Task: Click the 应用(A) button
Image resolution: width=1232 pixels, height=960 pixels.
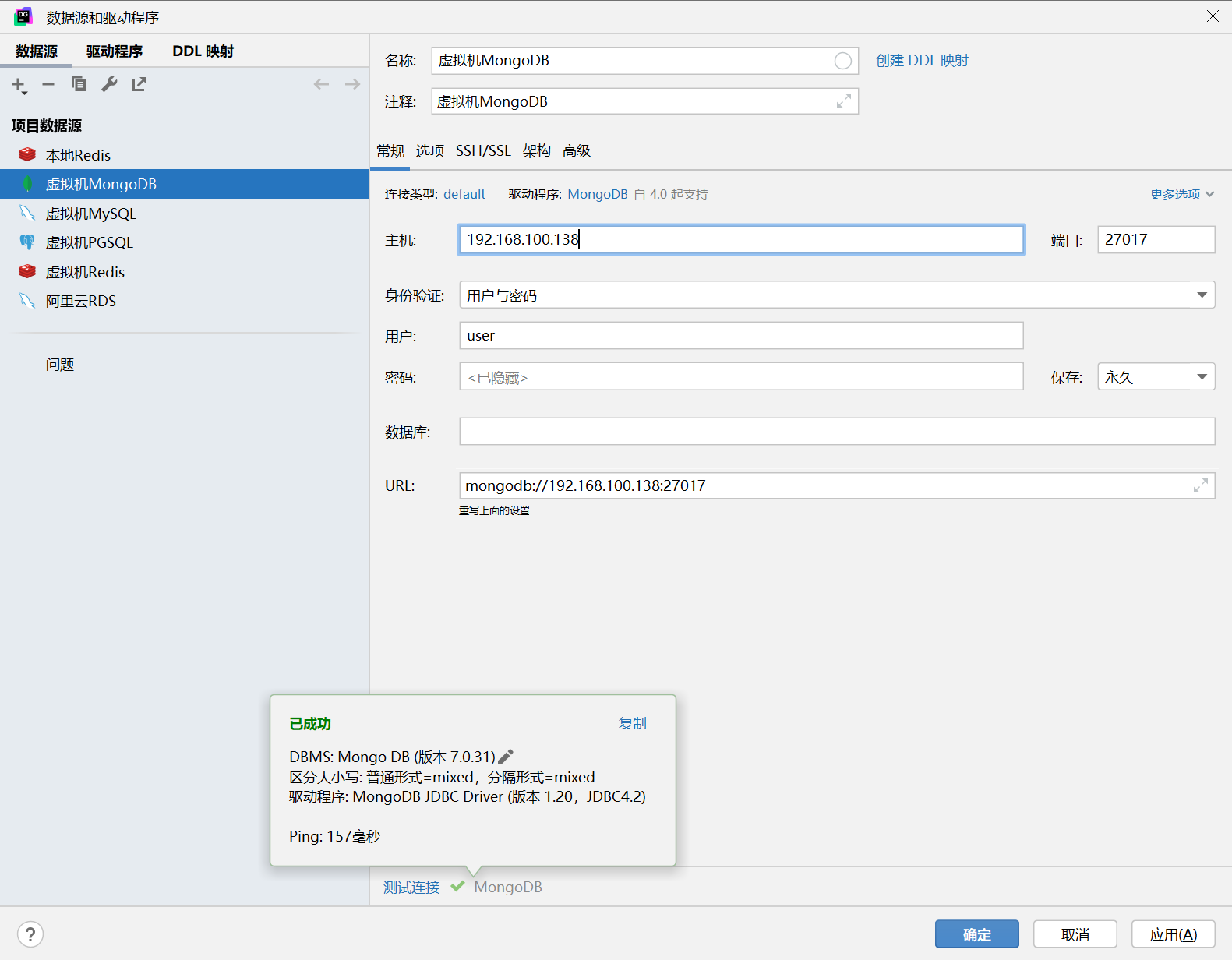Action: 1174,934
